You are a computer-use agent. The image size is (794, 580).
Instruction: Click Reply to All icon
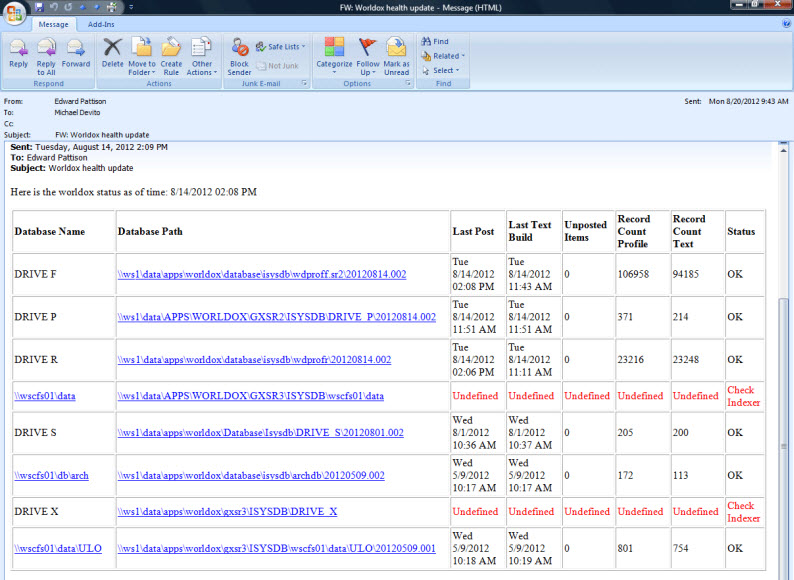[x=46, y=55]
